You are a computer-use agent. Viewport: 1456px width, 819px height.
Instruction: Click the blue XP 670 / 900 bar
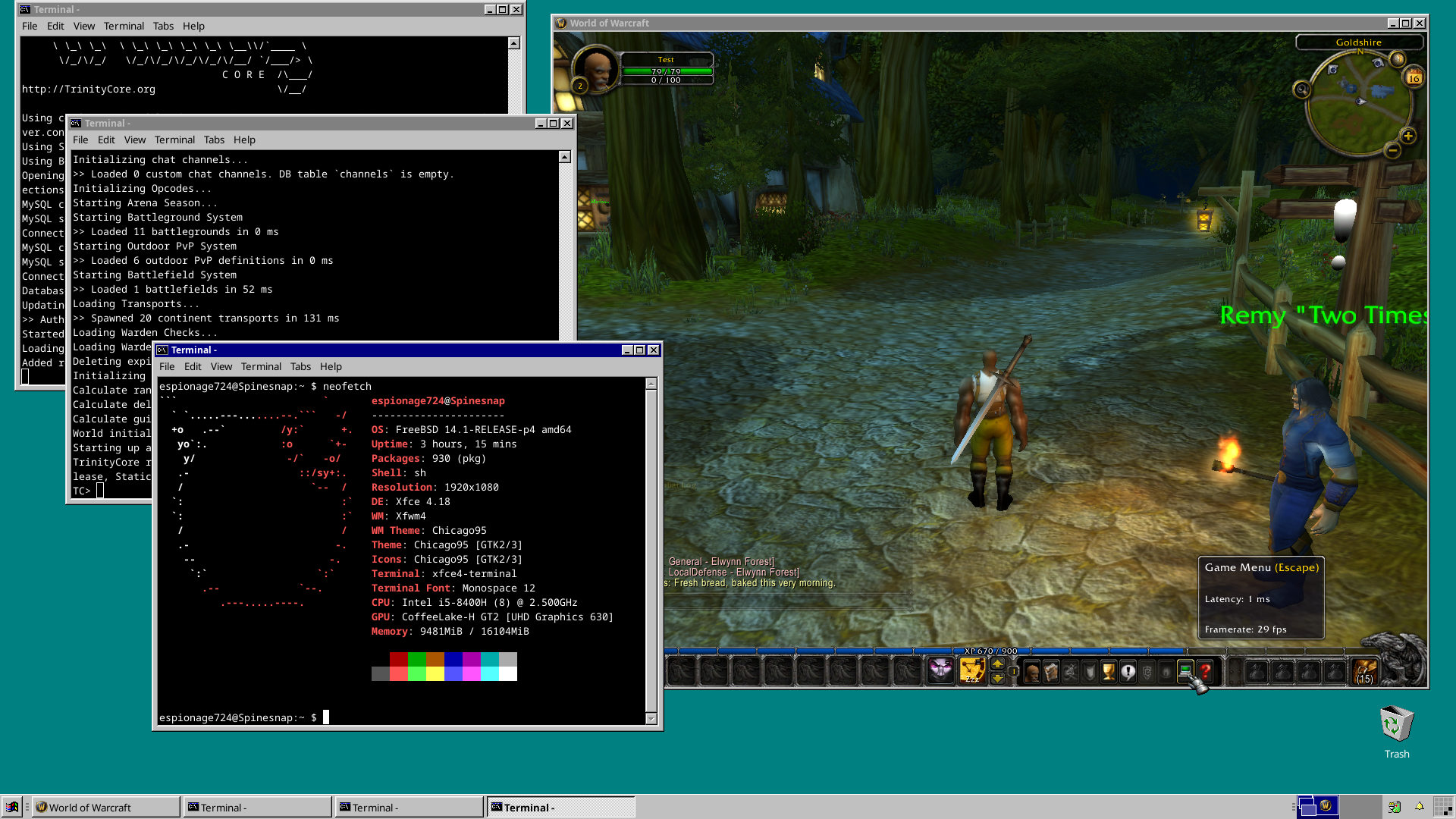click(991, 651)
